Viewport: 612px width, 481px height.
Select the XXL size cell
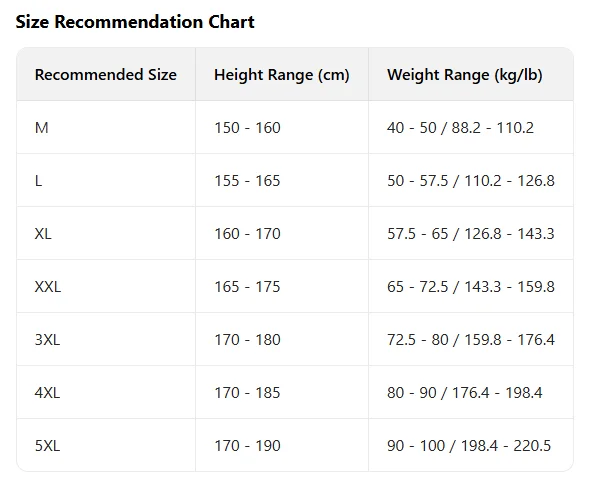click(48, 287)
